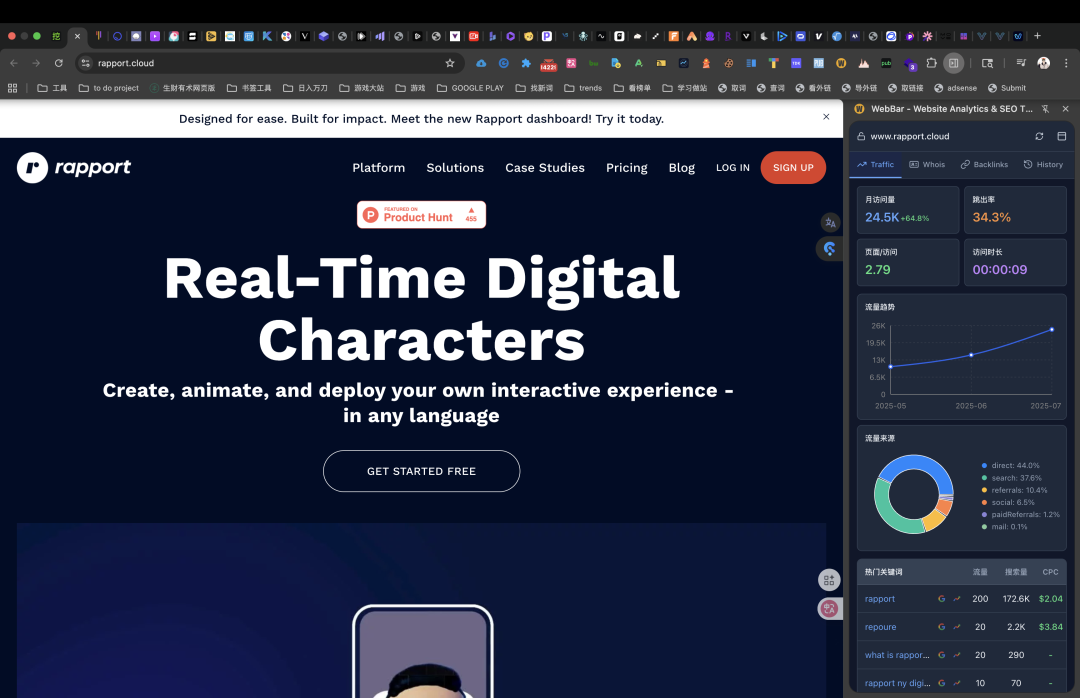
Task: Close the WebBar side panel
Action: point(1066,109)
